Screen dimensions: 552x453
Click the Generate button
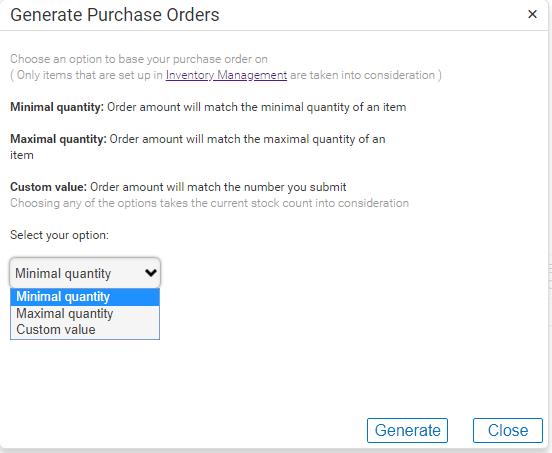pyautogui.click(x=407, y=430)
